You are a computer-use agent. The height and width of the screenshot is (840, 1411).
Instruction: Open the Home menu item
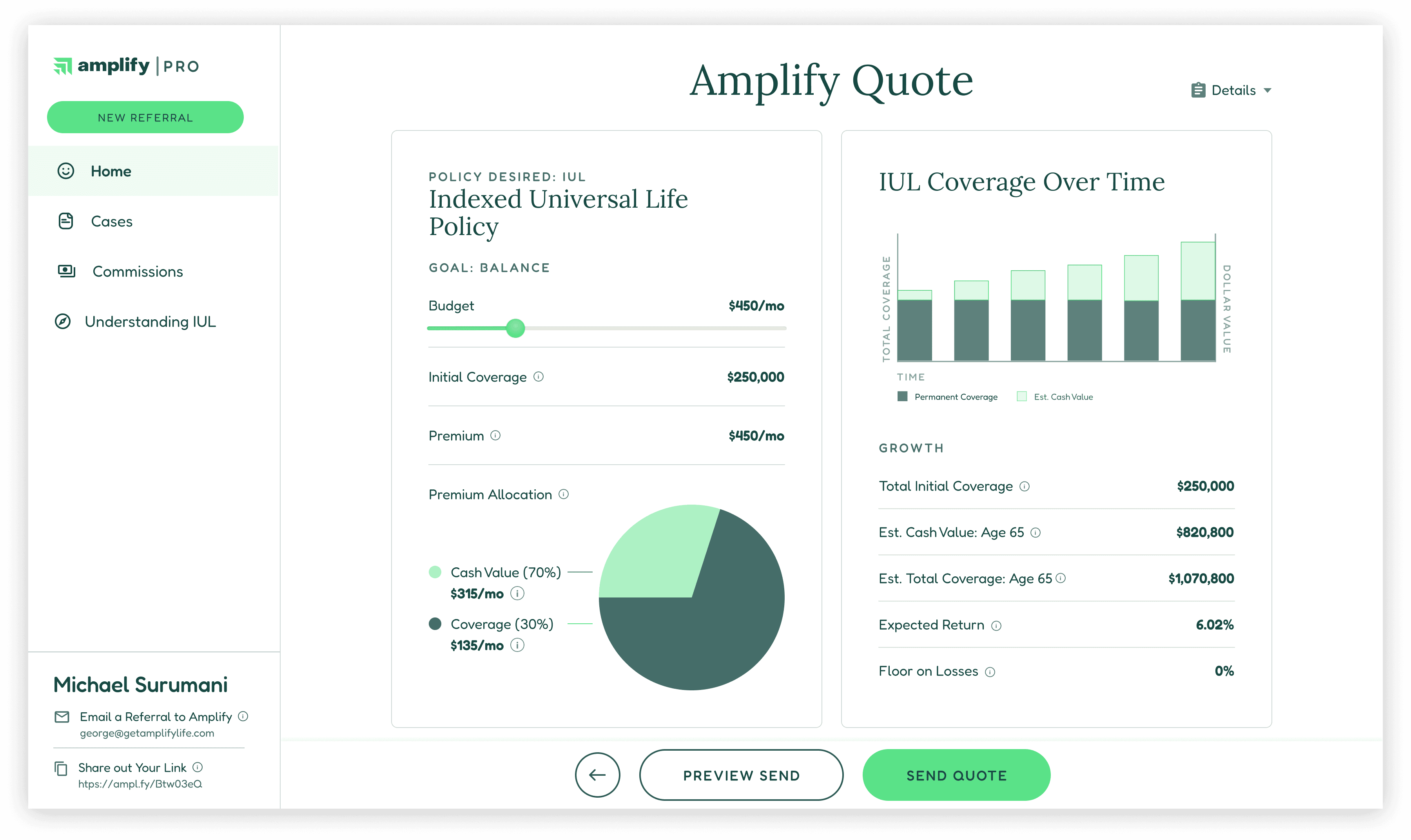pyautogui.click(x=111, y=171)
